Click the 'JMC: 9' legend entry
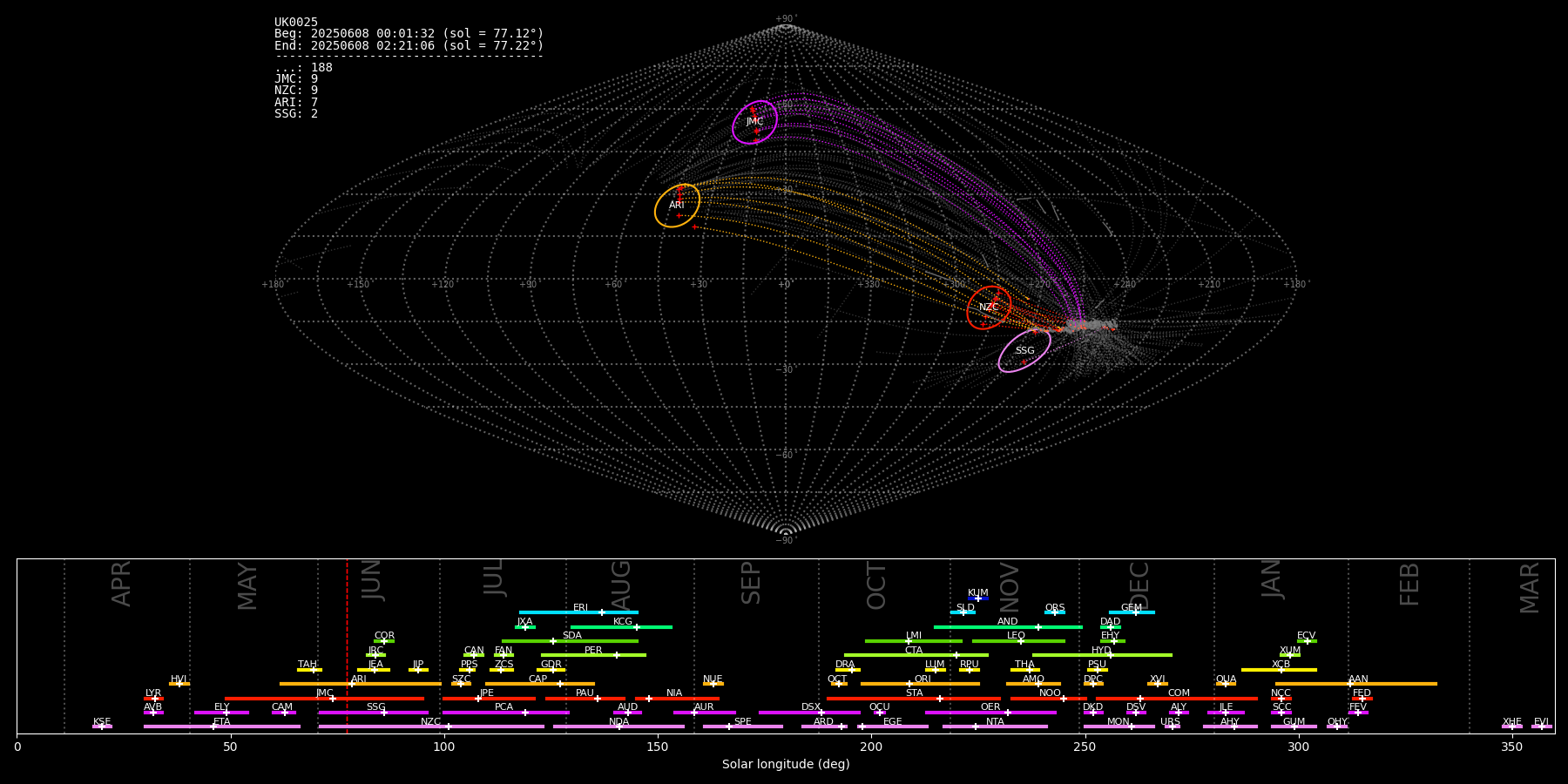Screen dimensions: 1568x784 click(x=296, y=79)
